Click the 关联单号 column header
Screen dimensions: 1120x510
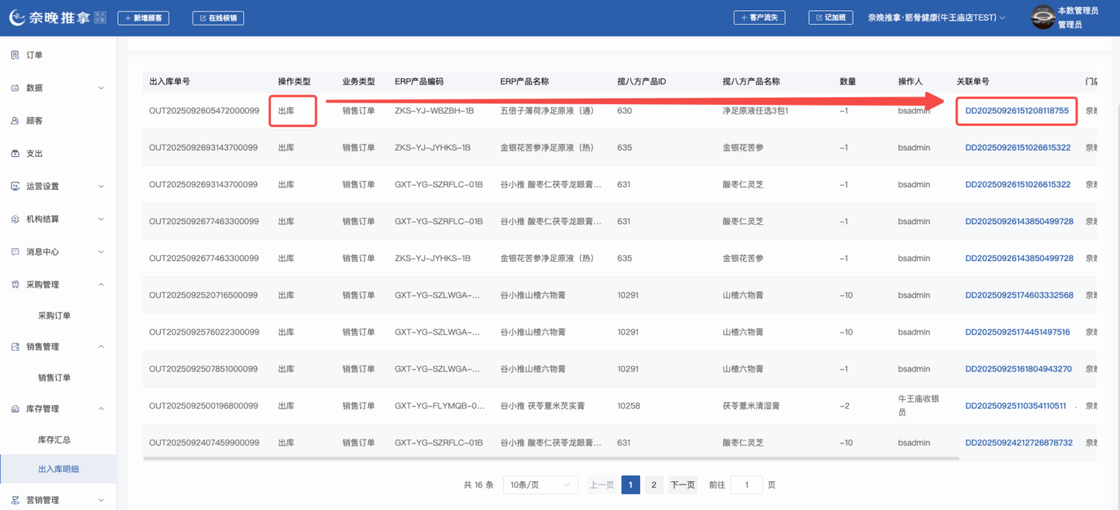pos(973,81)
